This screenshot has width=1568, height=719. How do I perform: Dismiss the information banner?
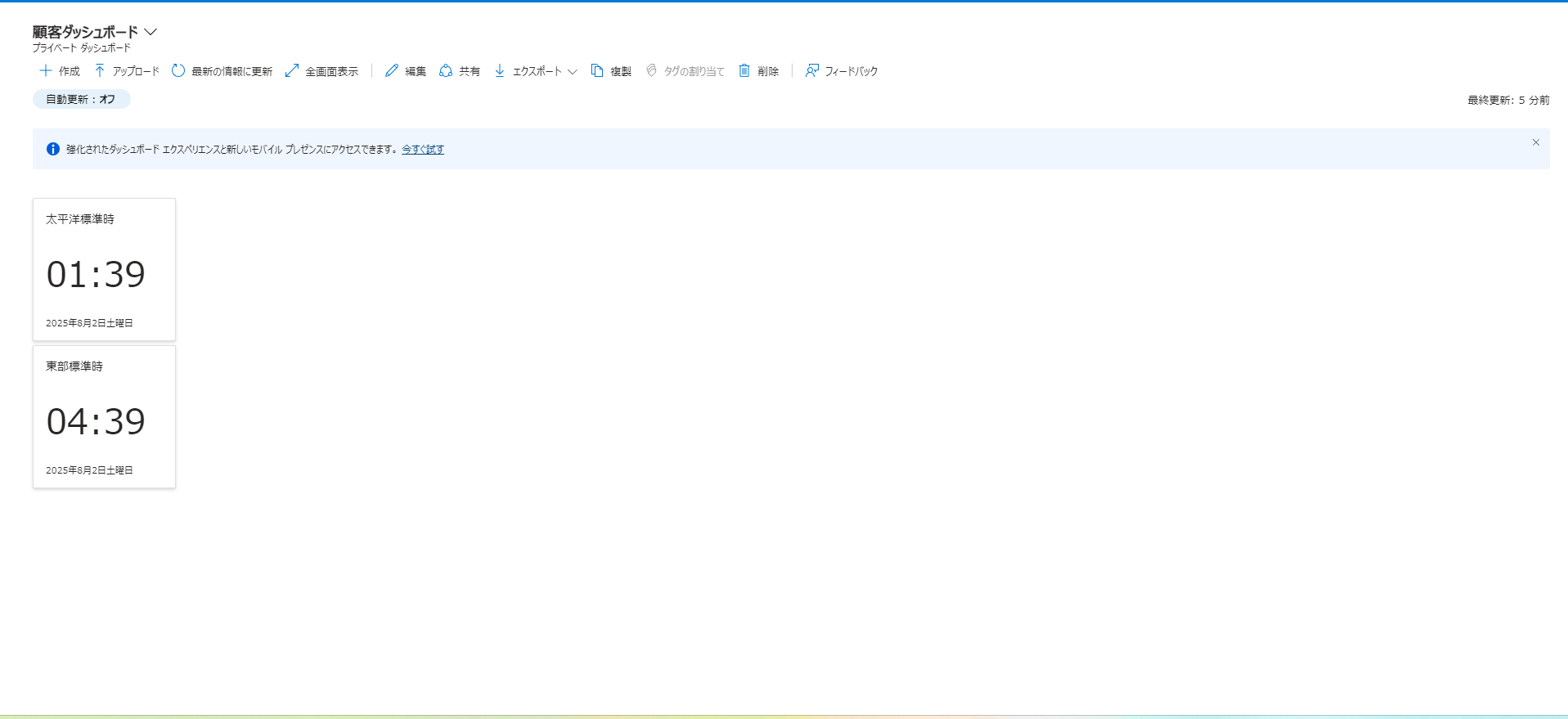(1536, 142)
